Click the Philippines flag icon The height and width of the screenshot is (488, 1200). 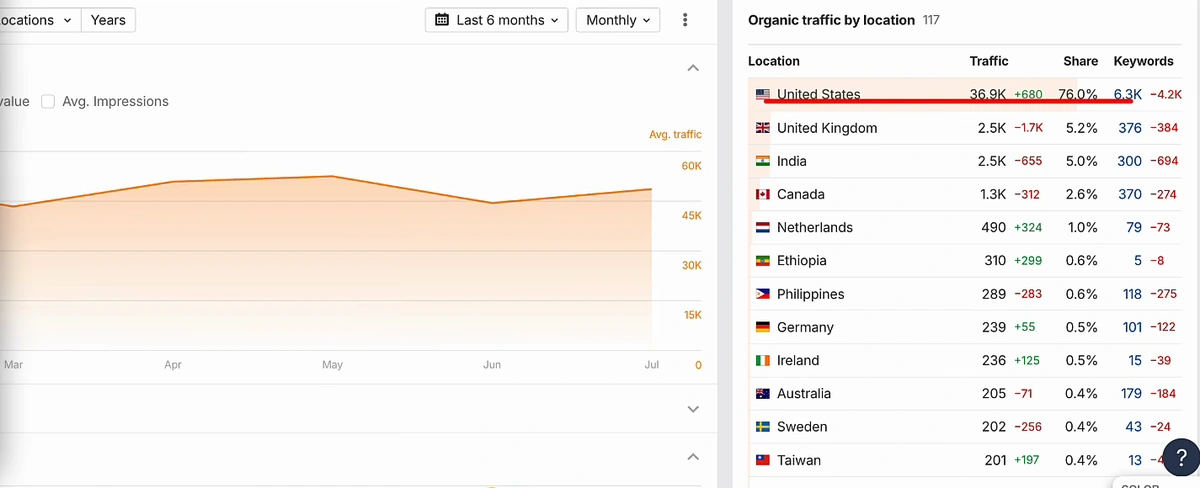point(763,294)
